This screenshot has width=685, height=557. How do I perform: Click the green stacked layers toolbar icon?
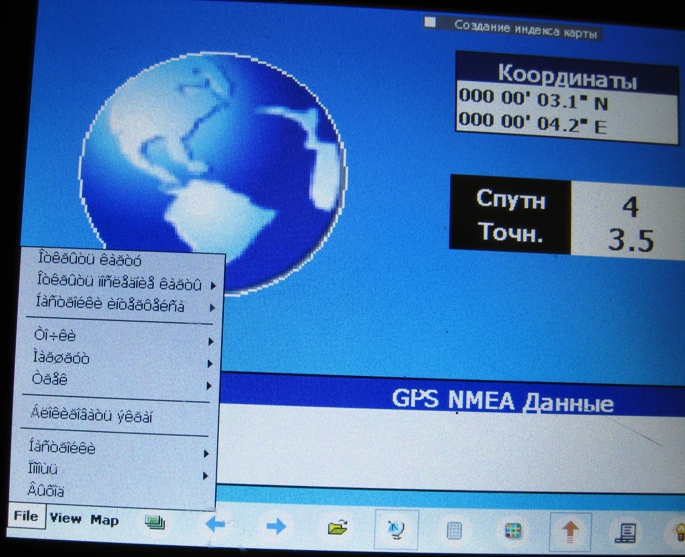[154, 522]
